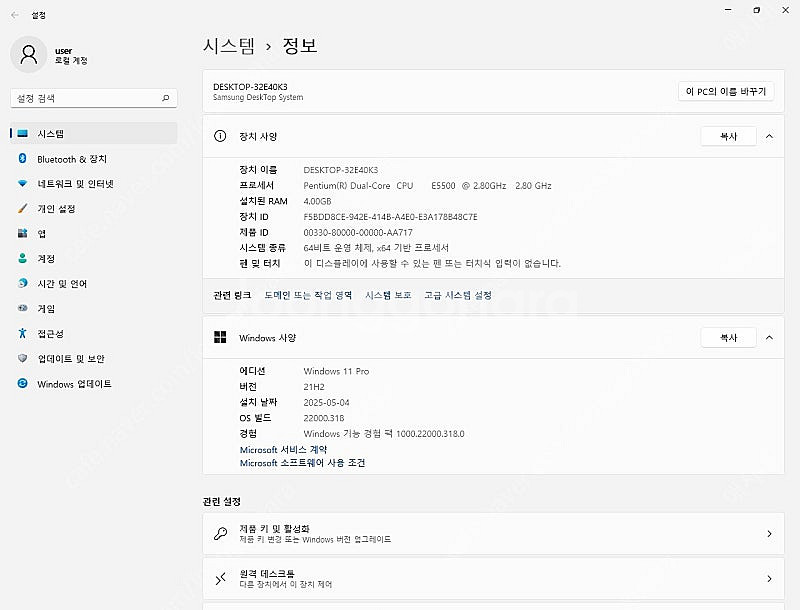Open the 네트워크 및 인터넷 settings page

pos(93,184)
